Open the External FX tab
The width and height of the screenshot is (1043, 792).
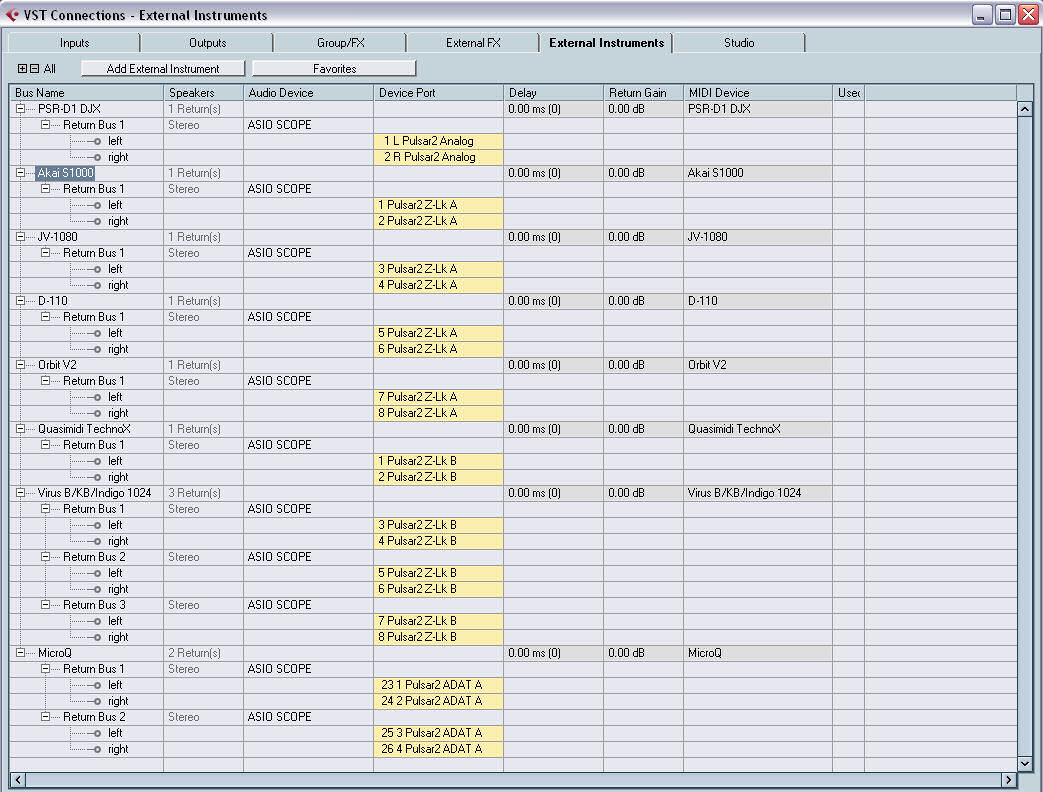(473, 43)
